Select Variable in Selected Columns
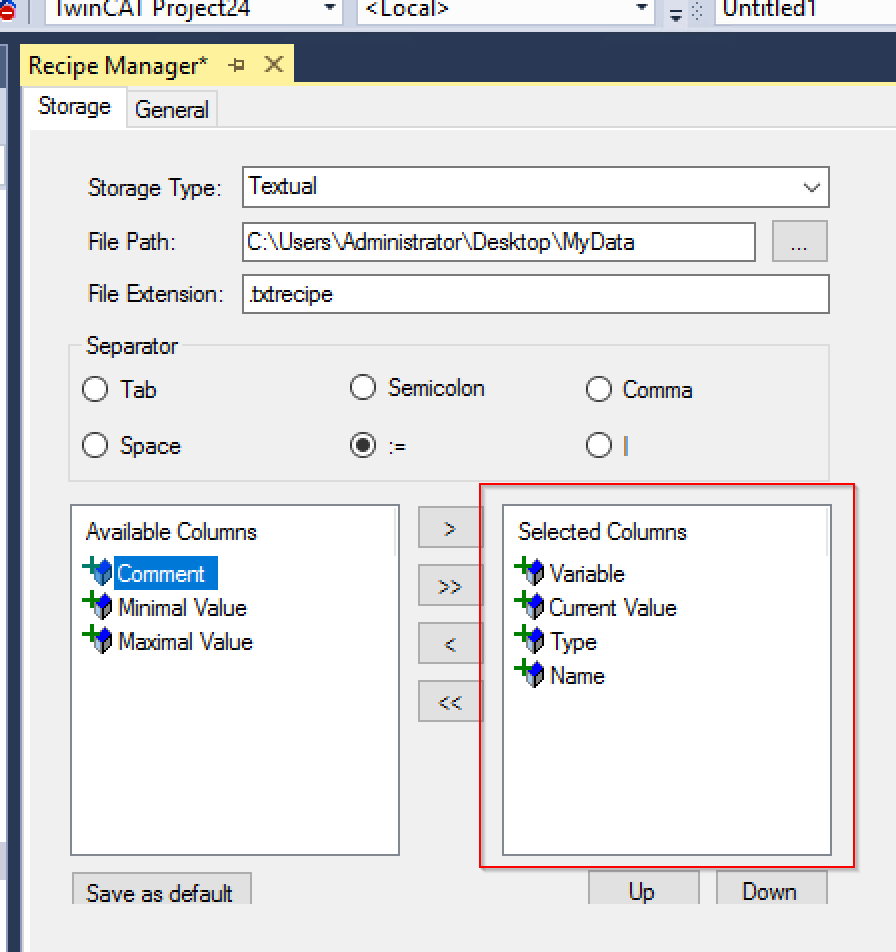896x952 pixels. [x=587, y=574]
